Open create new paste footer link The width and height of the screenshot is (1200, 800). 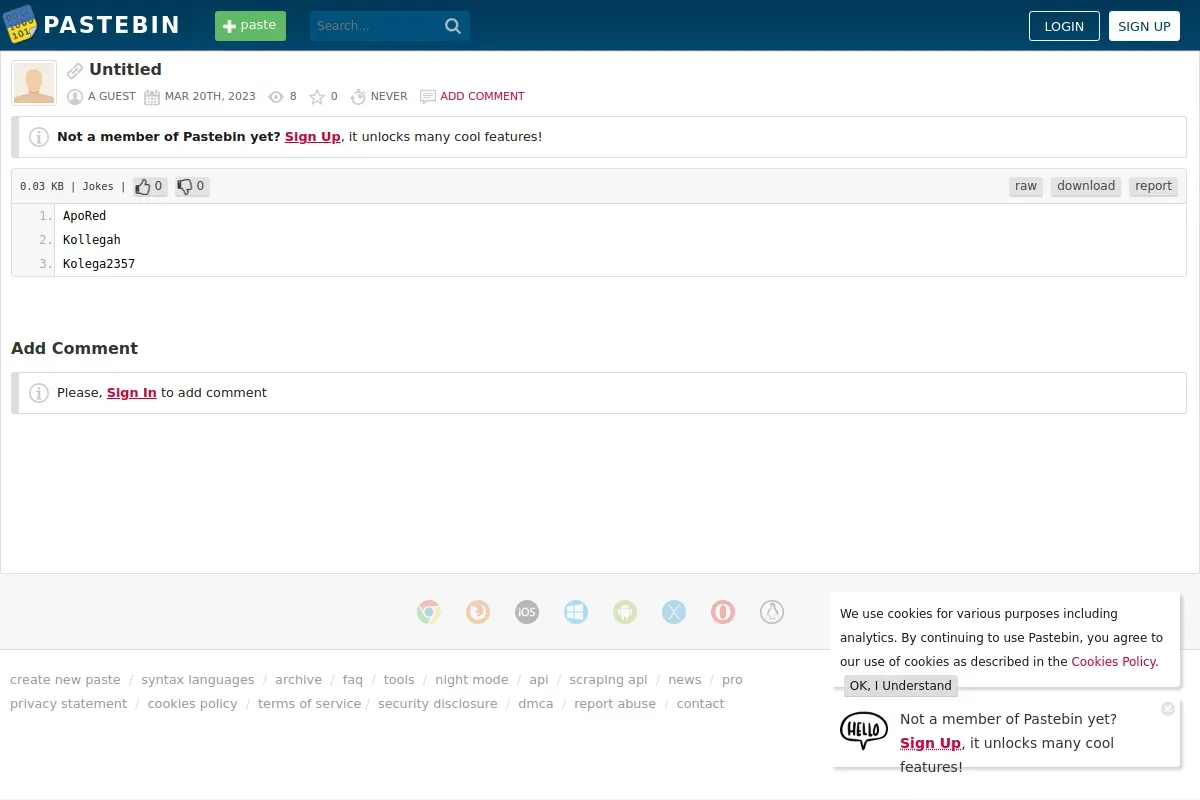[x=65, y=680]
